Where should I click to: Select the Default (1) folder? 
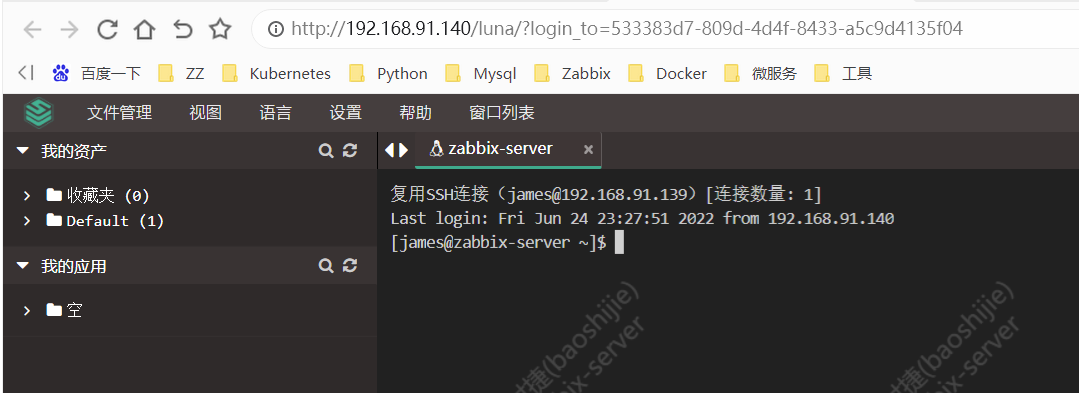tap(105, 221)
